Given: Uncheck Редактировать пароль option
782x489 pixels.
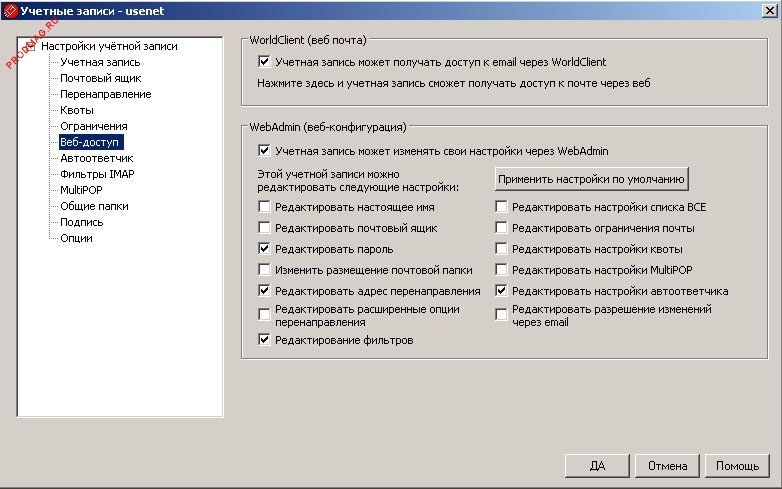Looking at the screenshot, I should pos(264,248).
